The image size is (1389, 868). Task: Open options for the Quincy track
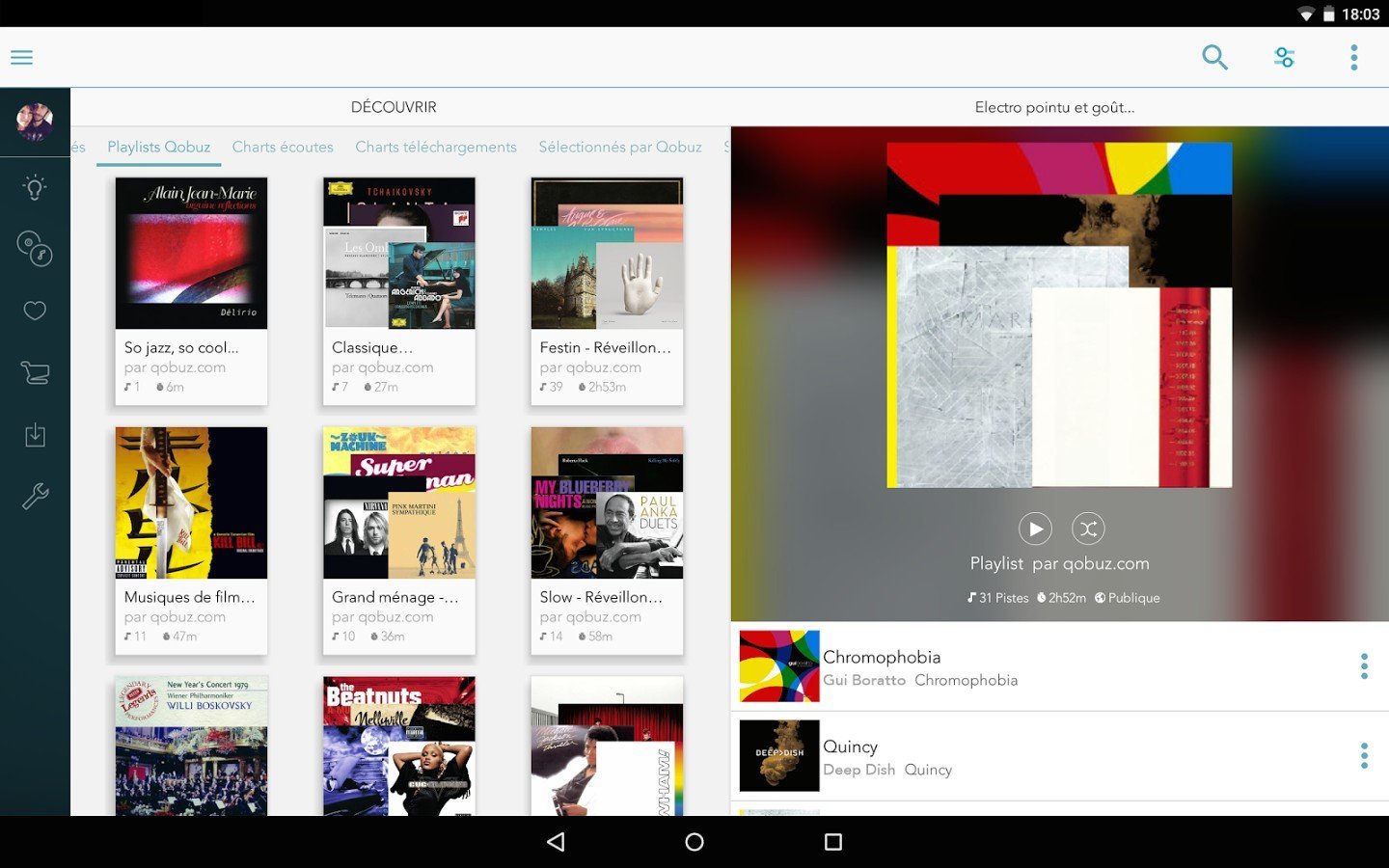click(1364, 755)
